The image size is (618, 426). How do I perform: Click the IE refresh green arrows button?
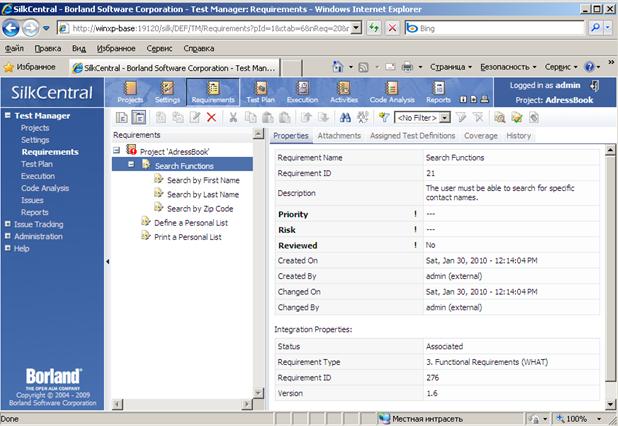point(374,28)
